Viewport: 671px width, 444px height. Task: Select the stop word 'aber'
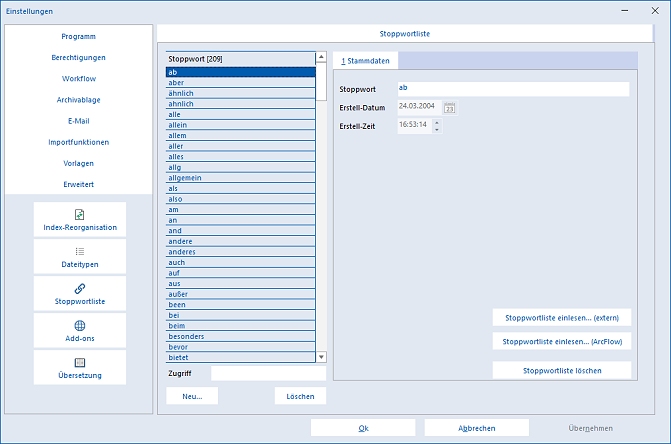(x=241, y=83)
